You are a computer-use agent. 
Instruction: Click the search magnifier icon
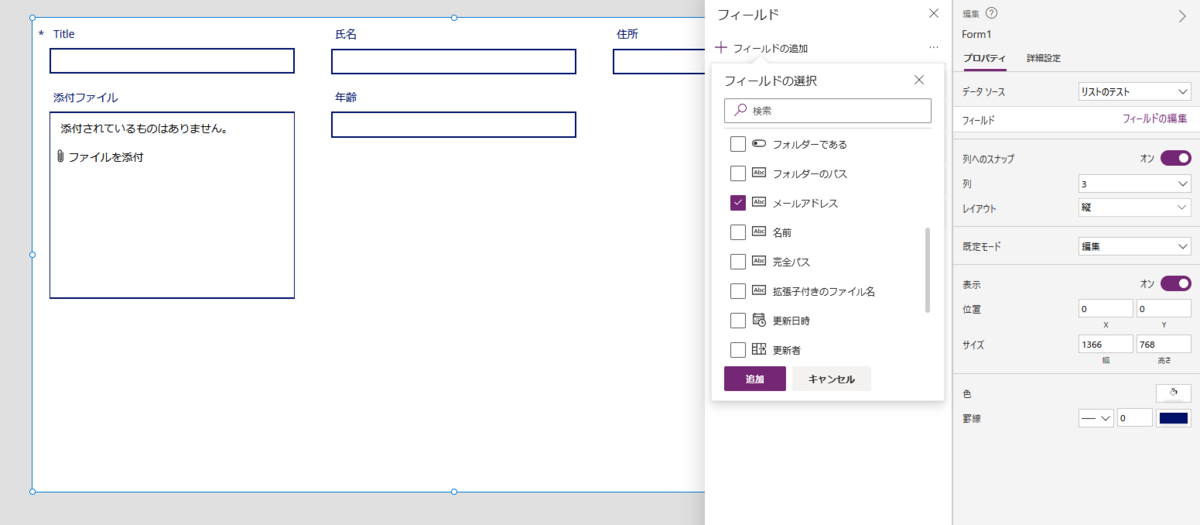740,110
